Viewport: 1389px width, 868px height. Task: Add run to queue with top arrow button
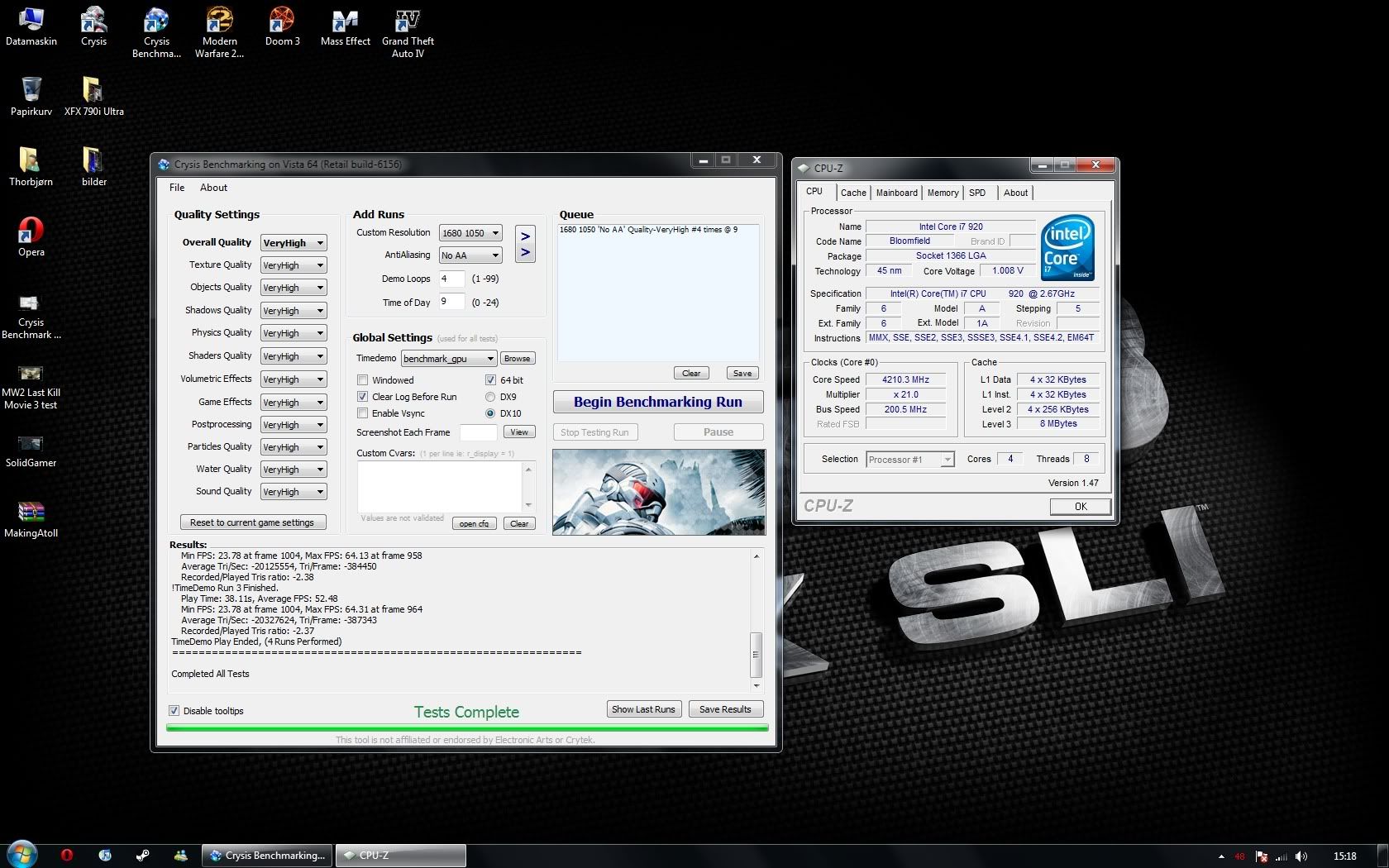[525, 236]
